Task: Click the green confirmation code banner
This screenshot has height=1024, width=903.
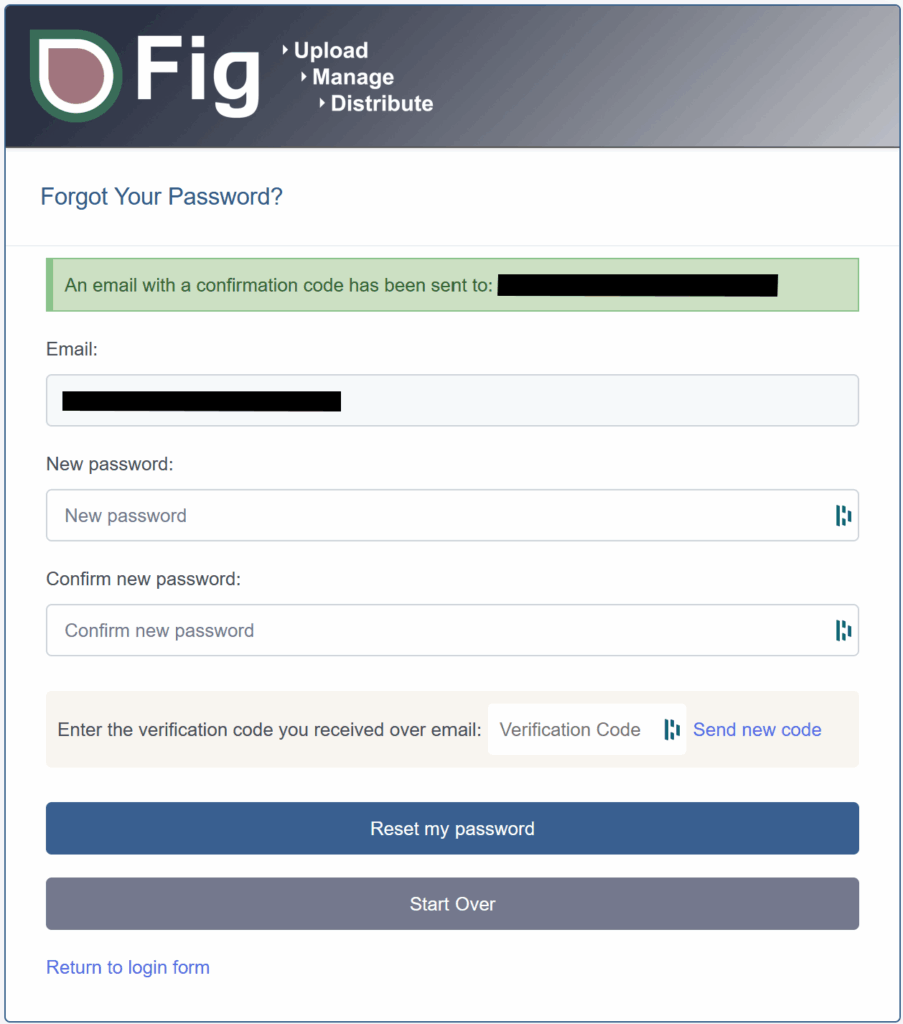Action: coord(452,285)
